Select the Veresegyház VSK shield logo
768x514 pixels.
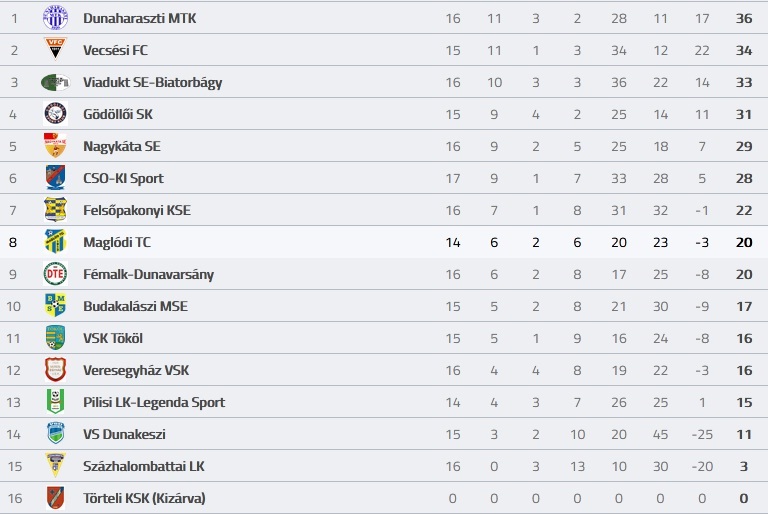[x=55, y=370]
